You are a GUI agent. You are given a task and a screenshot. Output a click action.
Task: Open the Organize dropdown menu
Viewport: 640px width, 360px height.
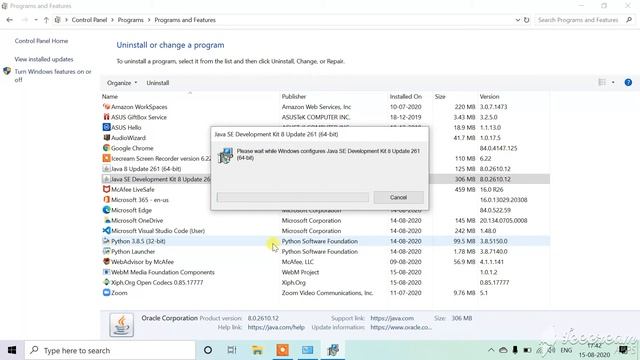pyautogui.click(x=122, y=83)
